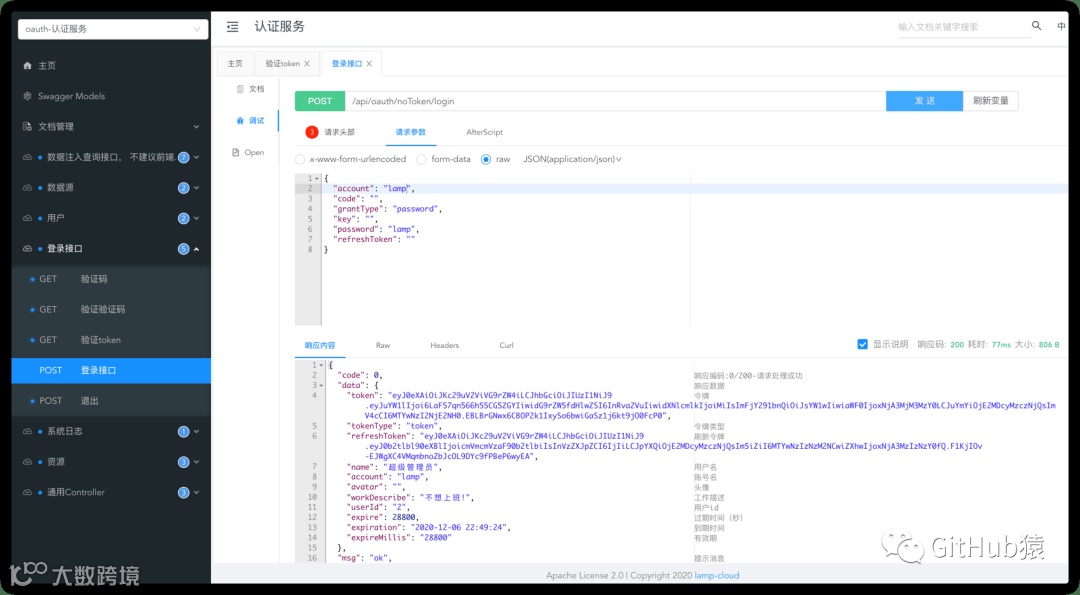The image size is (1080, 595).
Task: Click the count badge 5 on 登录接口 group
Action: click(x=183, y=249)
